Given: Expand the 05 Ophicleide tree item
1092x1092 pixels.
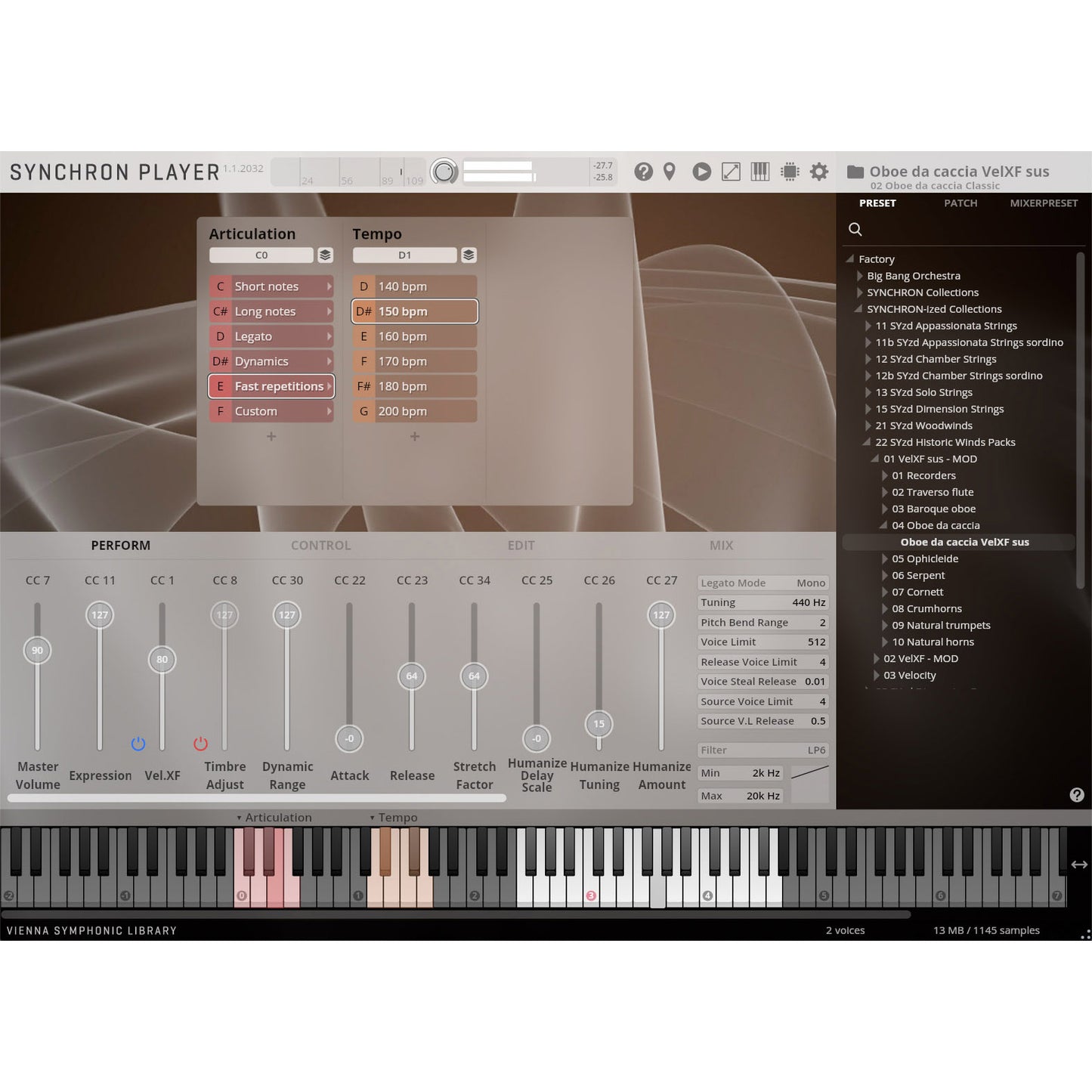Looking at the screenshot, I should tap(885, 559).
